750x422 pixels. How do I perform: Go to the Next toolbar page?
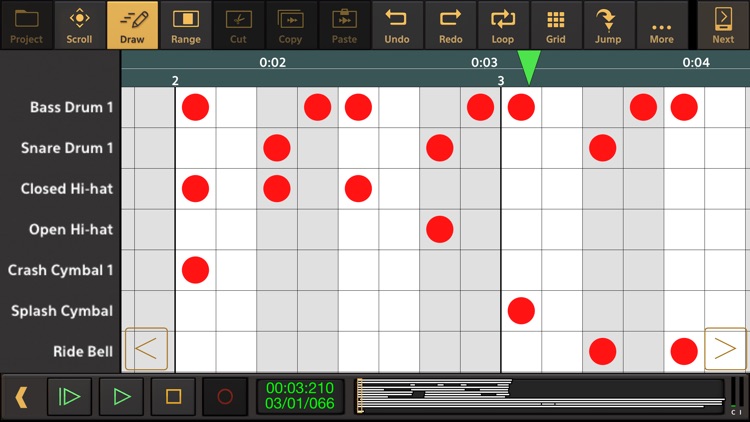[723, 25]
